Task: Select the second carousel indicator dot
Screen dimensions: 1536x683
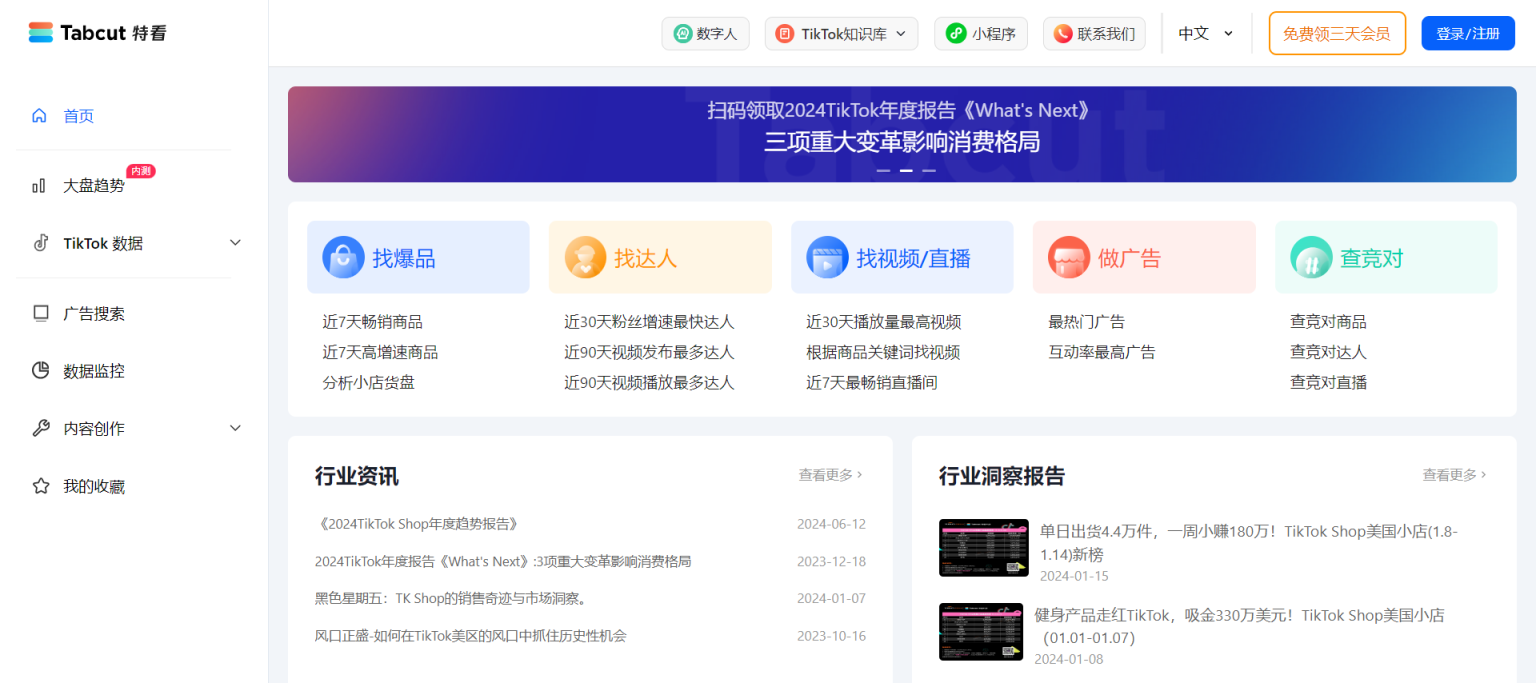Action: pyautogui.click(x=905, y=171)
